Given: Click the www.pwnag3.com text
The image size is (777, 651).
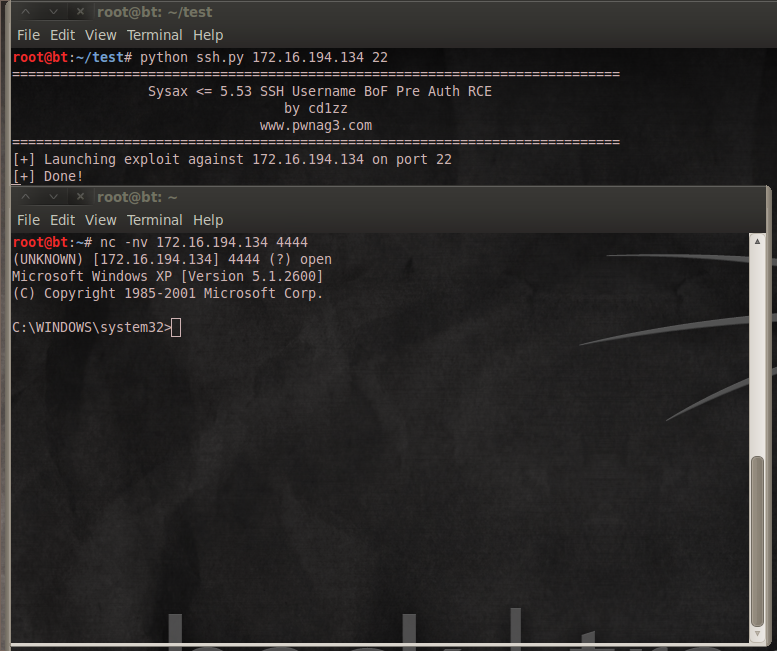Looking at the screenshot, I should (x=316, y=126).
